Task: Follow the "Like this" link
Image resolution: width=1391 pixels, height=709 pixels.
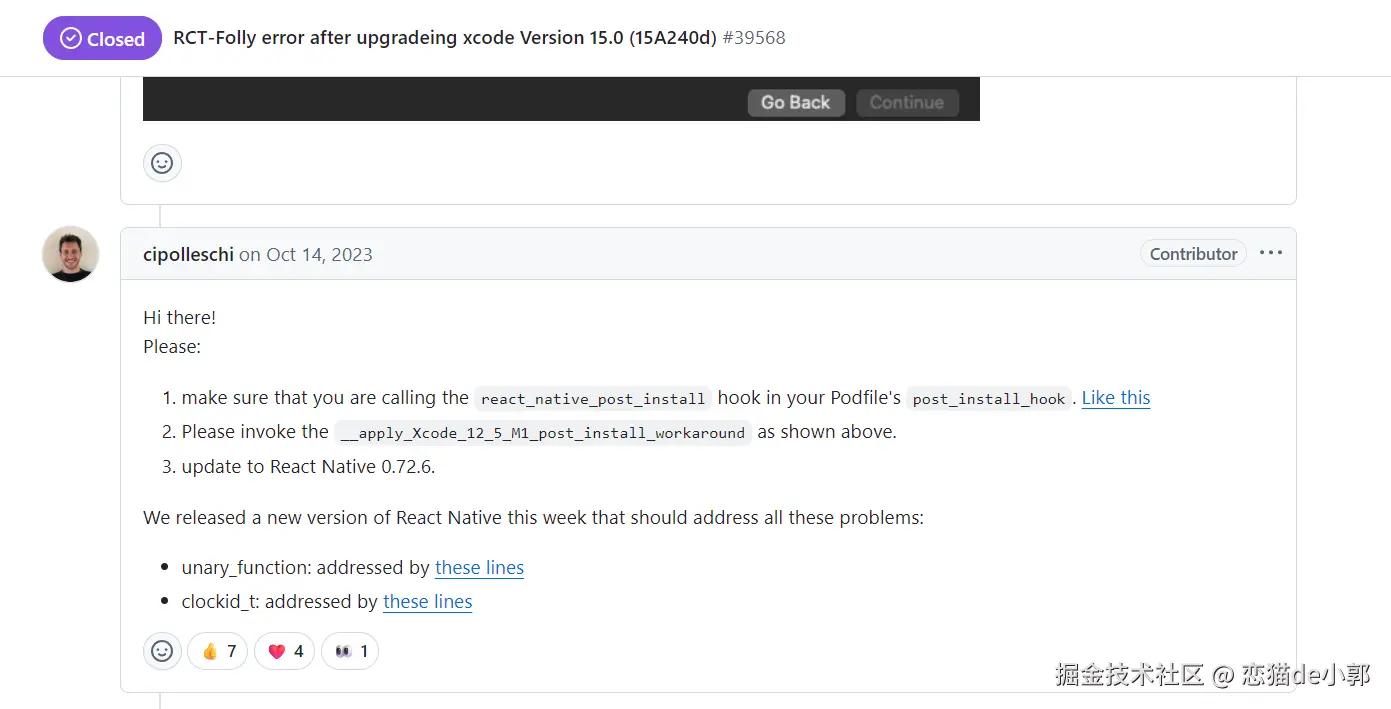Action: (1116, 398)
